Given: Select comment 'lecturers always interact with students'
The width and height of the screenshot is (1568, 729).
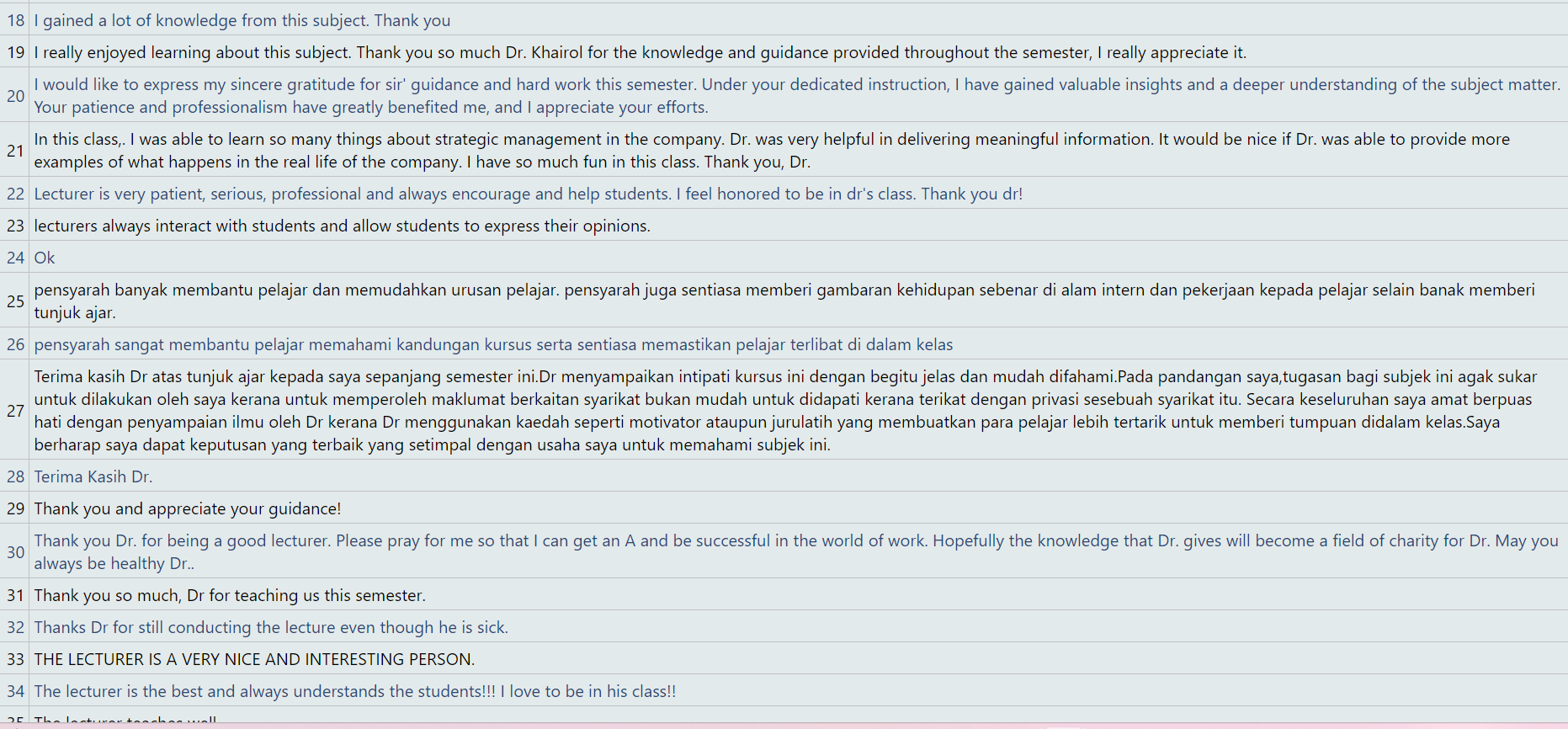Looking at the screenshot, I should coord(342,226).
